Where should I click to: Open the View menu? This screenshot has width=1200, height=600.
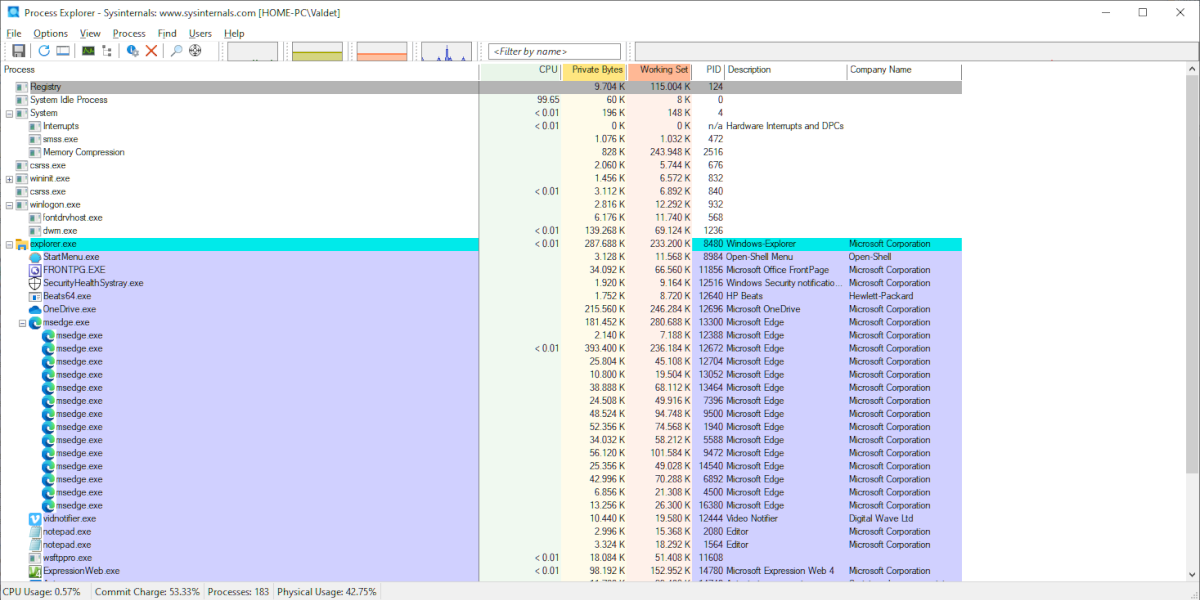tap(90, 33)
